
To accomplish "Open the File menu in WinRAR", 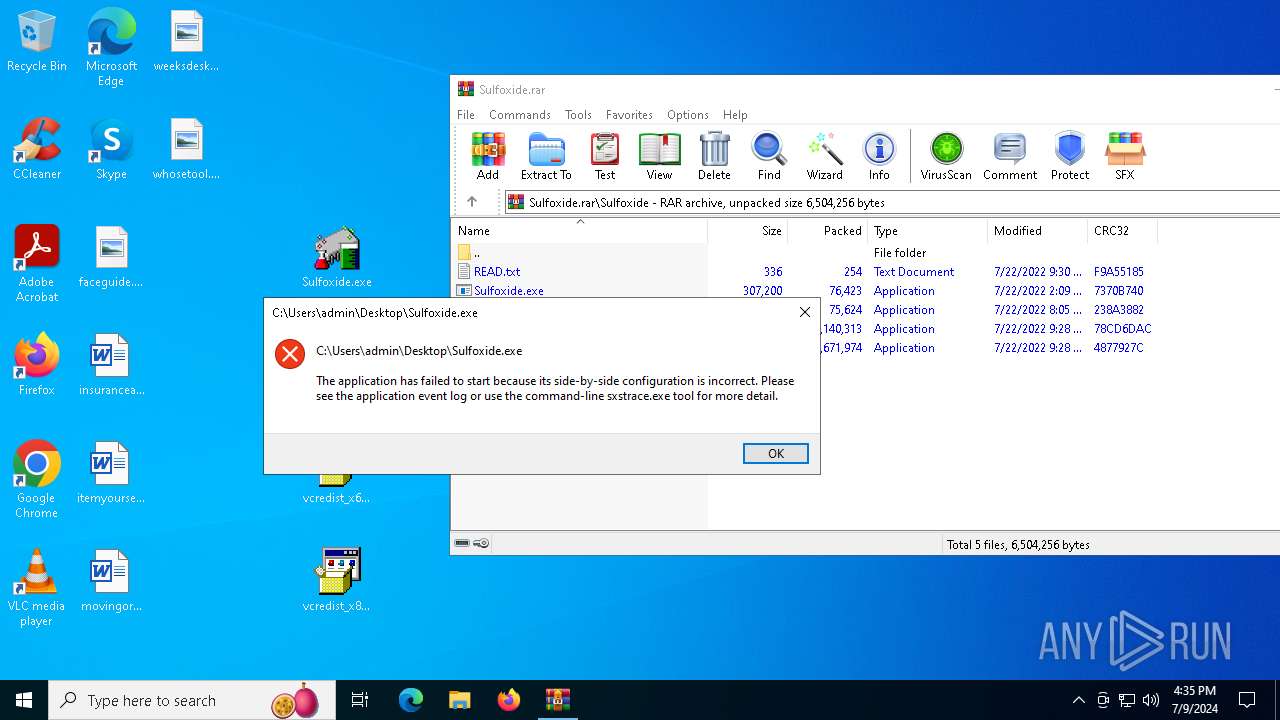I will pyautogui.click(x=466, y=115).
